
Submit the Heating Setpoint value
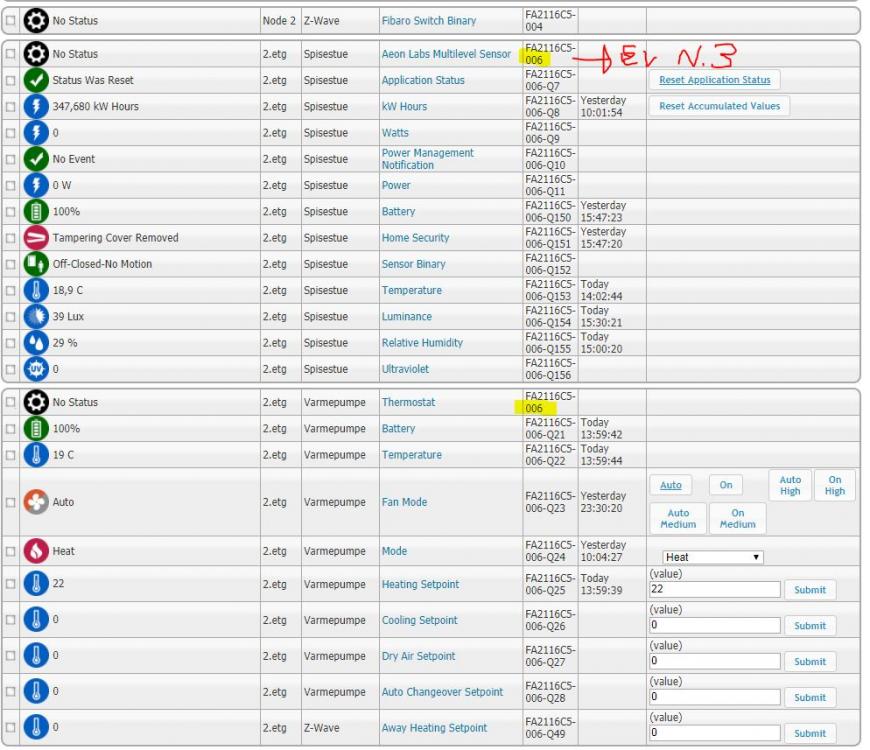(810, 590)
